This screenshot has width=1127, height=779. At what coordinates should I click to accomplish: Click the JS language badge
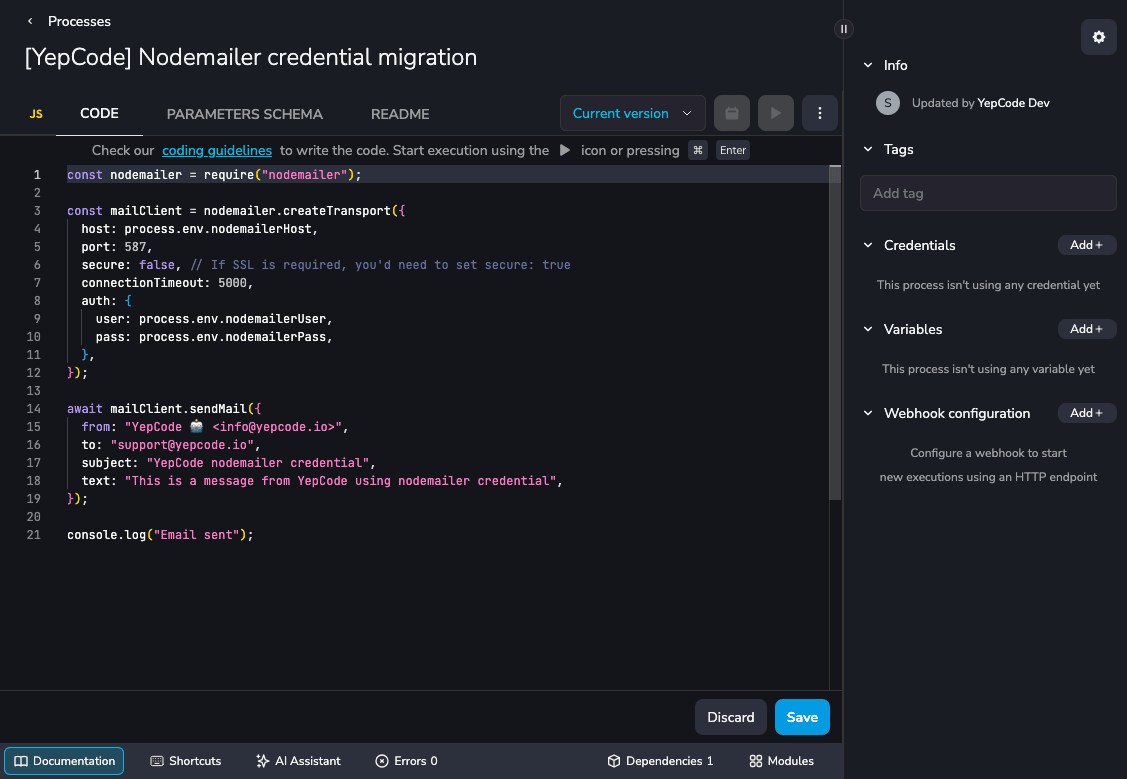[x=36, y=114]
